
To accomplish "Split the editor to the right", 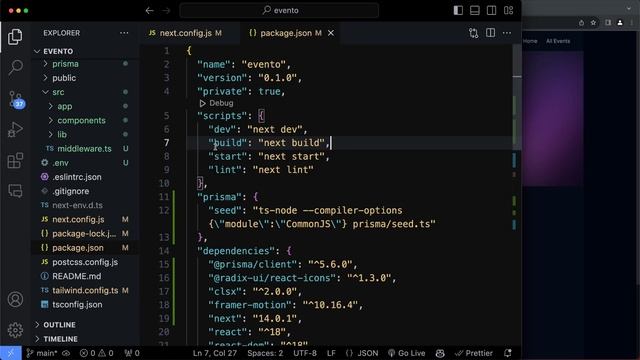I will click(490, 33).
